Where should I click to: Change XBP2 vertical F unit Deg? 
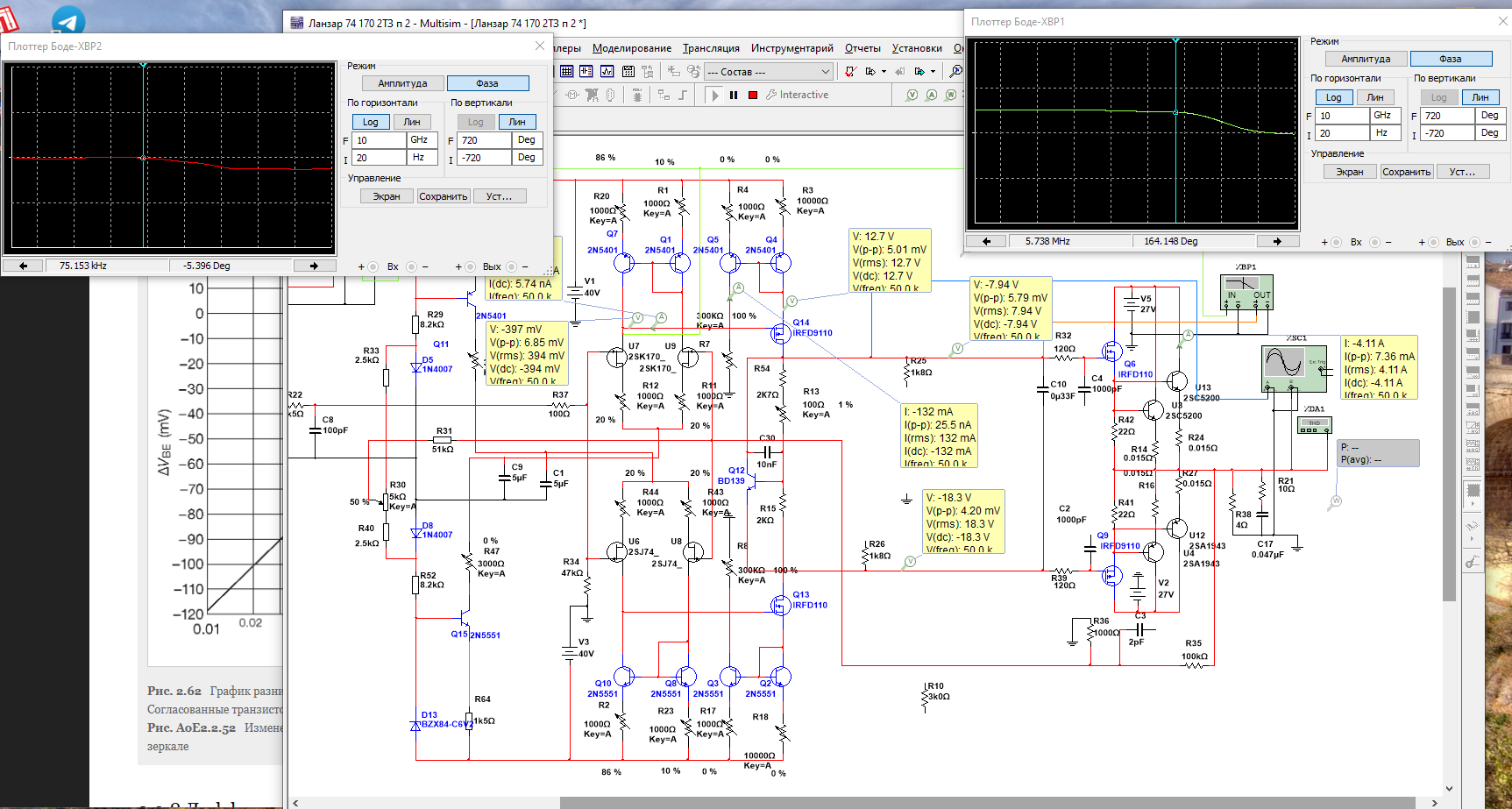point(529,140)
